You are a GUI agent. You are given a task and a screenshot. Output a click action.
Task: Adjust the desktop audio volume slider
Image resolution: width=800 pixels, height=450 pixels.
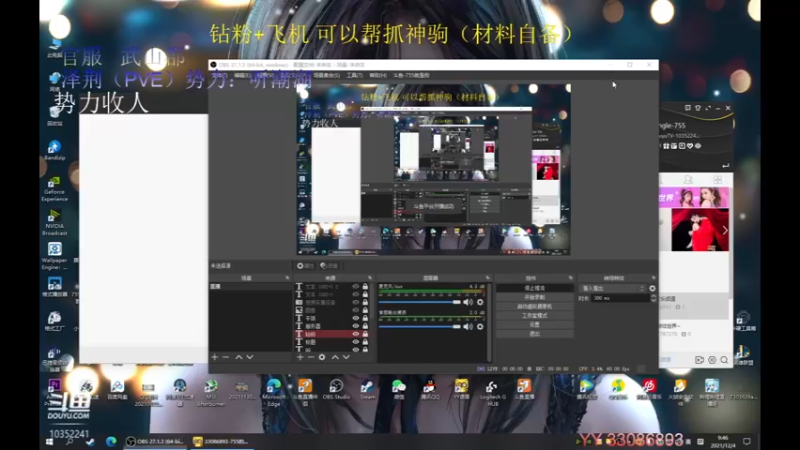[419, 327]
